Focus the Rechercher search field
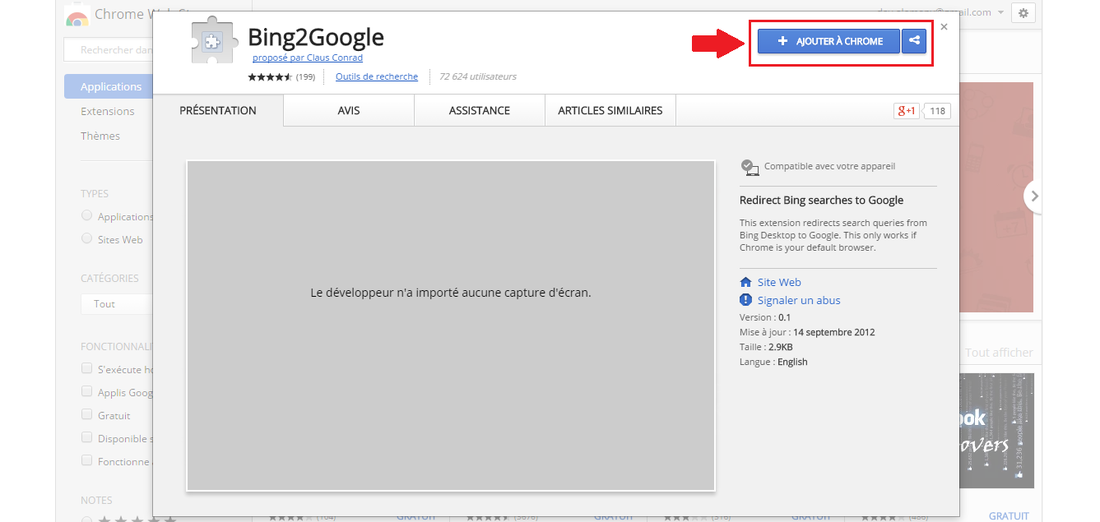The height and width of the screenshot is (522, 1100). 109,51
